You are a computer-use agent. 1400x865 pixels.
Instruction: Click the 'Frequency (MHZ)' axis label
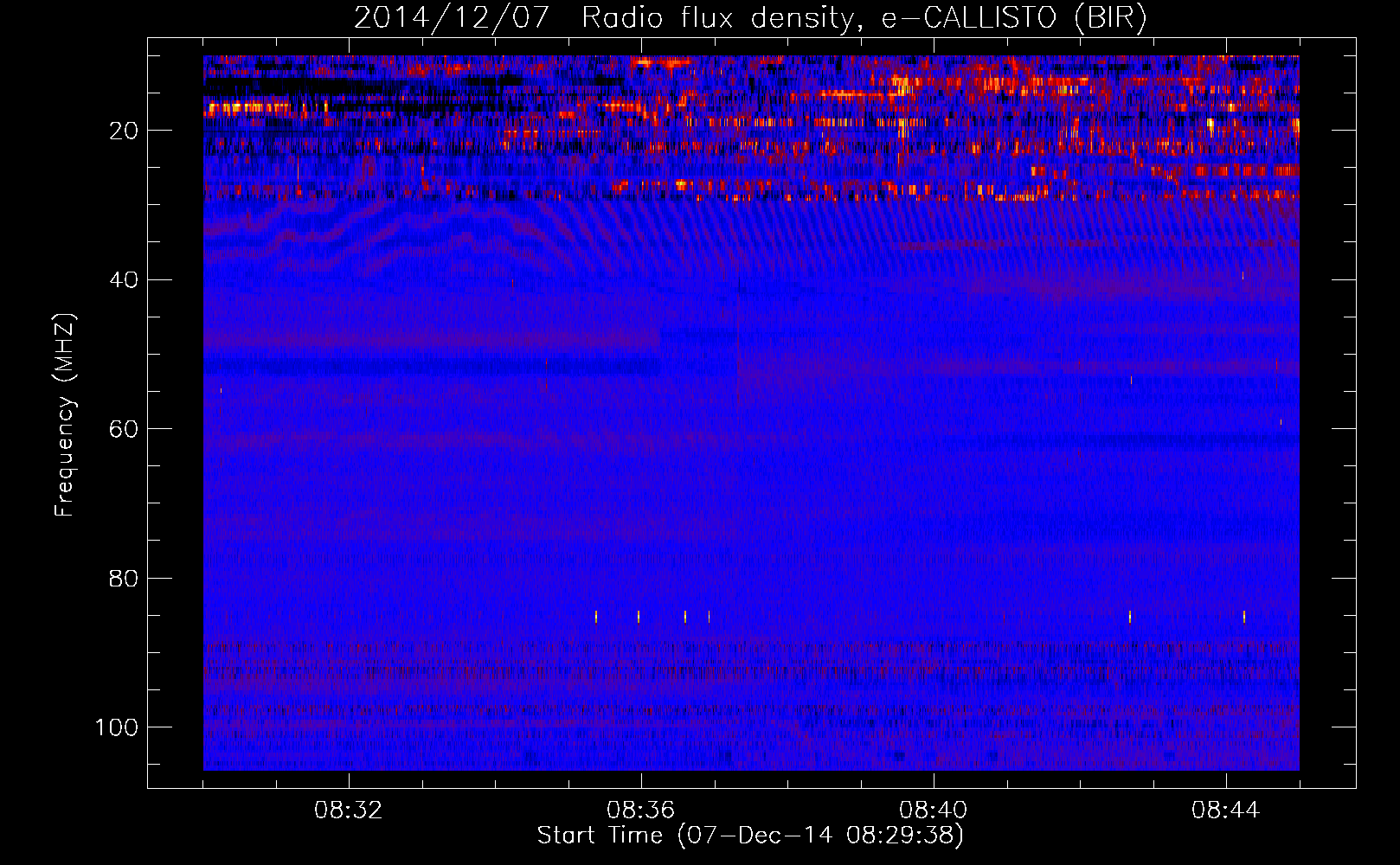[66, 415]
